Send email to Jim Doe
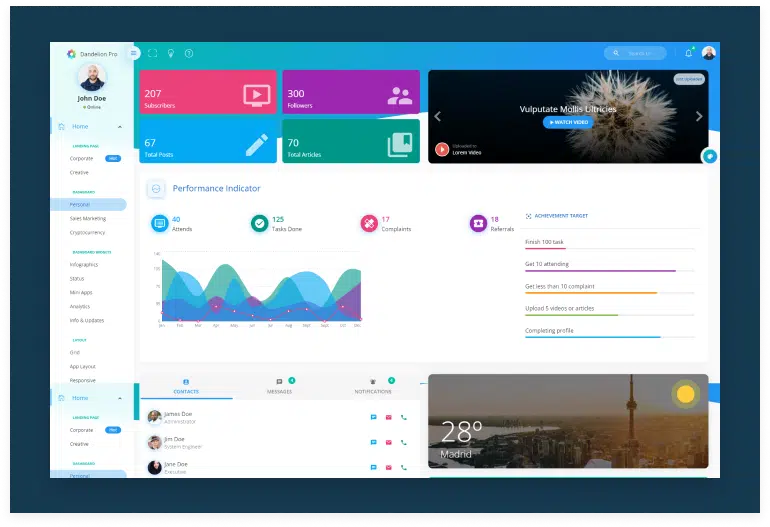The height and width of the screenshot is (527, 770). pos(388,442)
